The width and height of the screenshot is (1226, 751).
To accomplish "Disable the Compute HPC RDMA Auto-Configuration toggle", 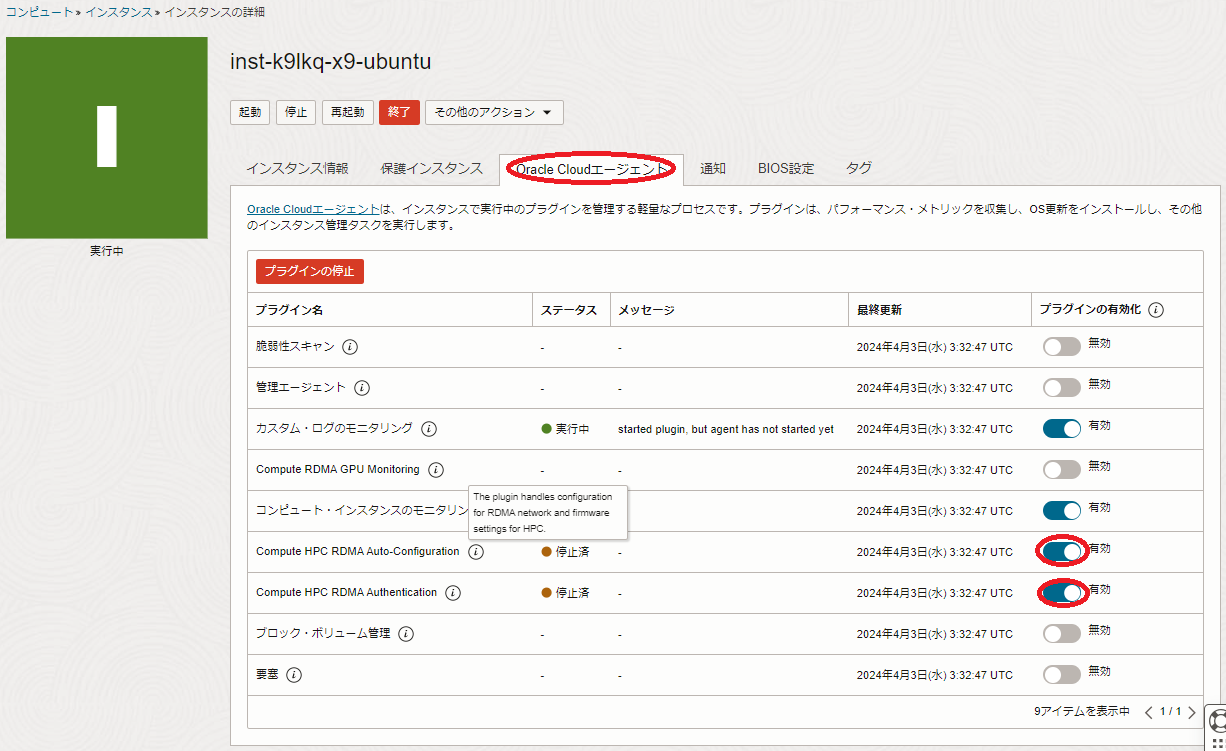I will point(1061,551).
